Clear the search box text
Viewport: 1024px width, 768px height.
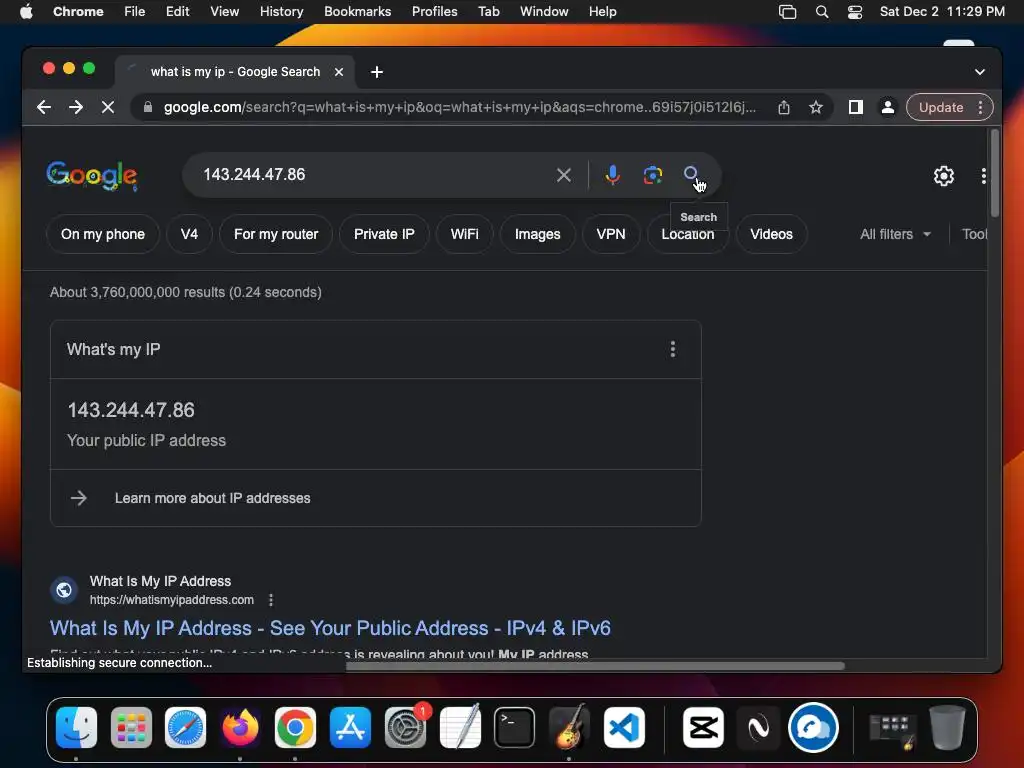pyautogui.click(x=564, y=174)
